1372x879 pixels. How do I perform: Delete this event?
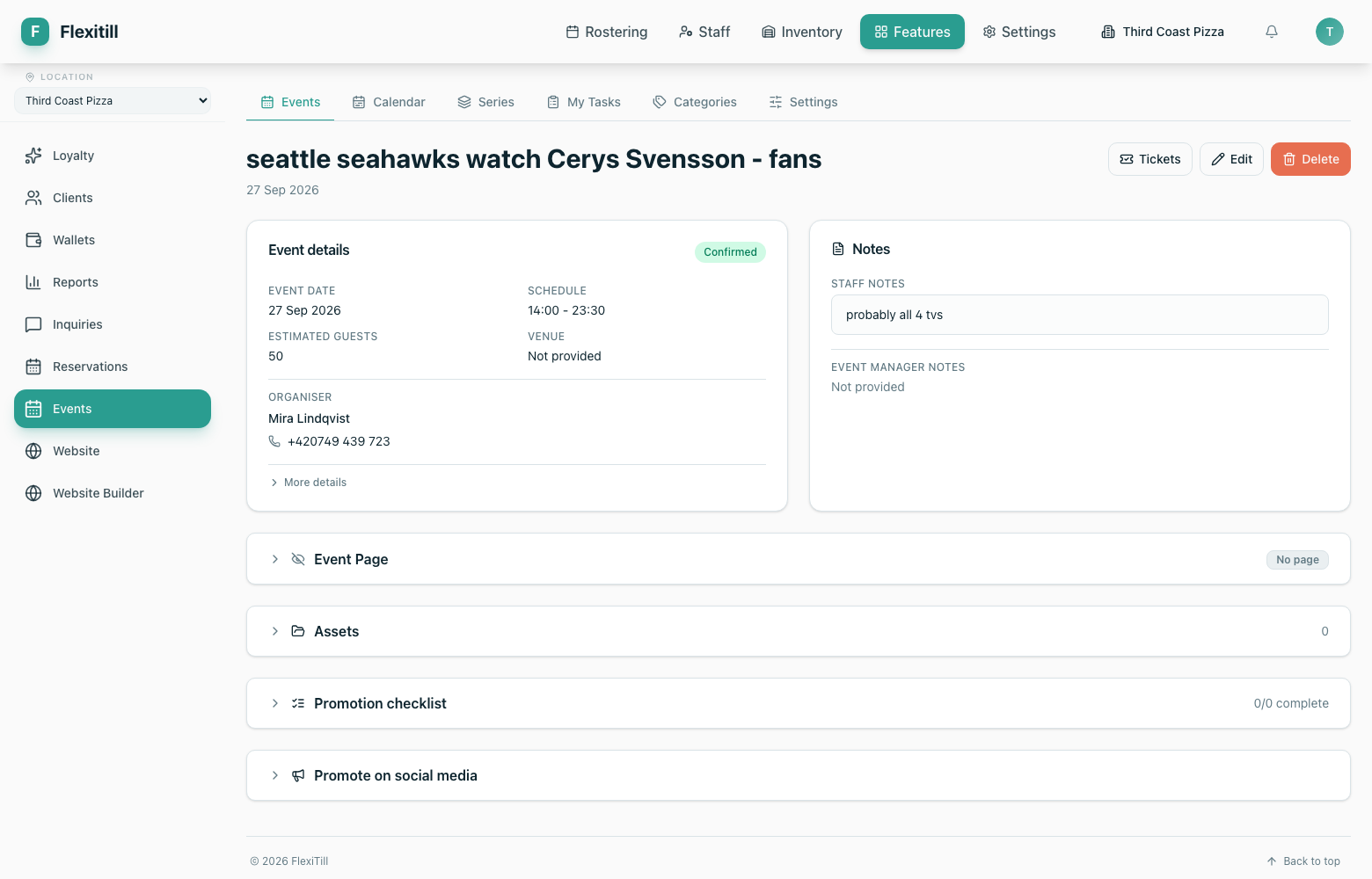(1310, 159)
